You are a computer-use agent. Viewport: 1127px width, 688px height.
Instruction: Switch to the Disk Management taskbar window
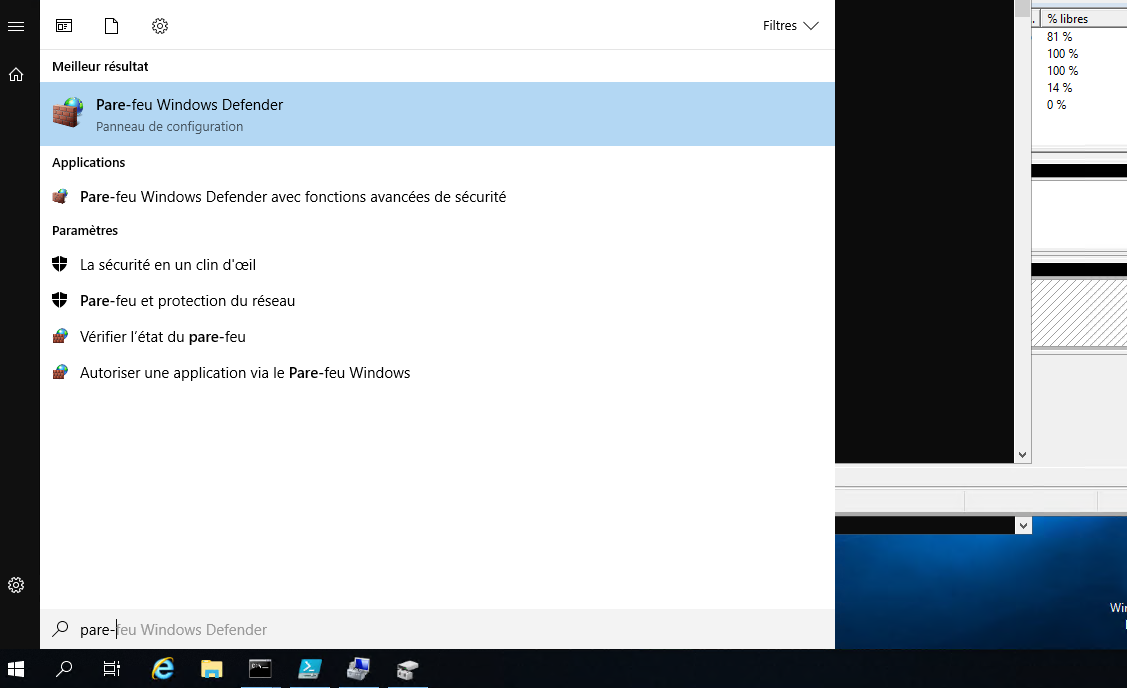407,669
